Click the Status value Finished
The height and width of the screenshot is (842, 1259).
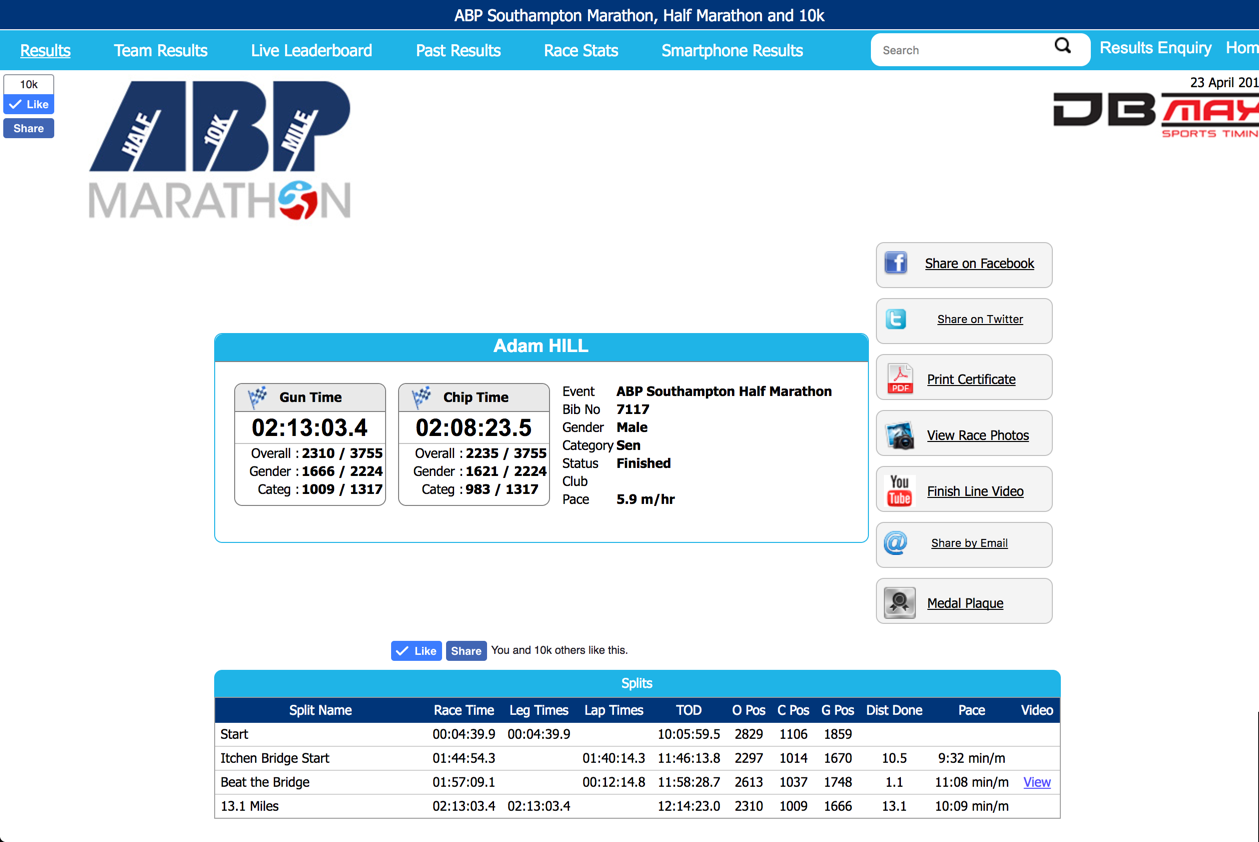tap(644, 463)
